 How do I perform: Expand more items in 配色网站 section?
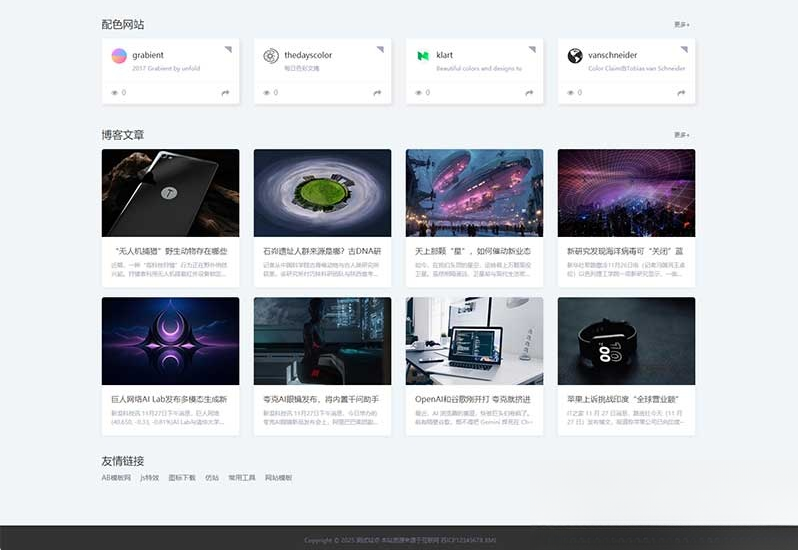pyautogui.click(x=681, y=24)
